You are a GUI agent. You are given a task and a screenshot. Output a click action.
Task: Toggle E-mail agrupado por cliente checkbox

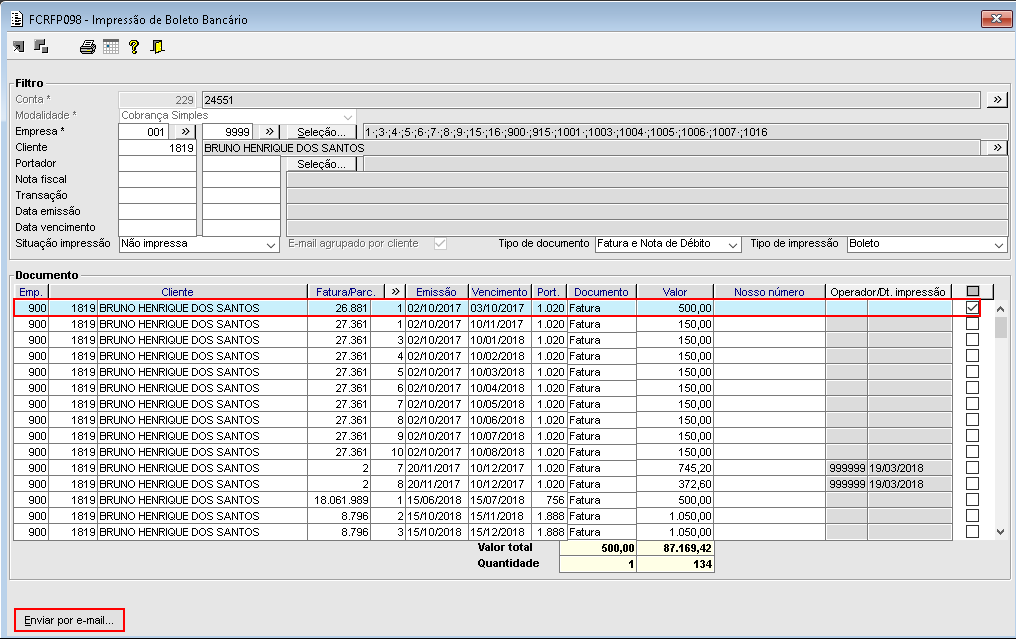pyautogui.click(x=441, y=244)
